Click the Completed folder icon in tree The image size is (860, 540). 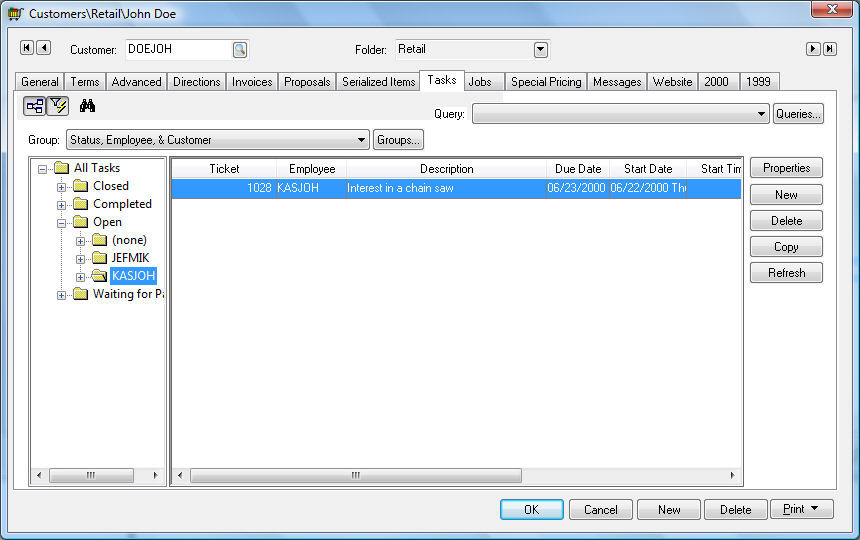coord(81,204)
